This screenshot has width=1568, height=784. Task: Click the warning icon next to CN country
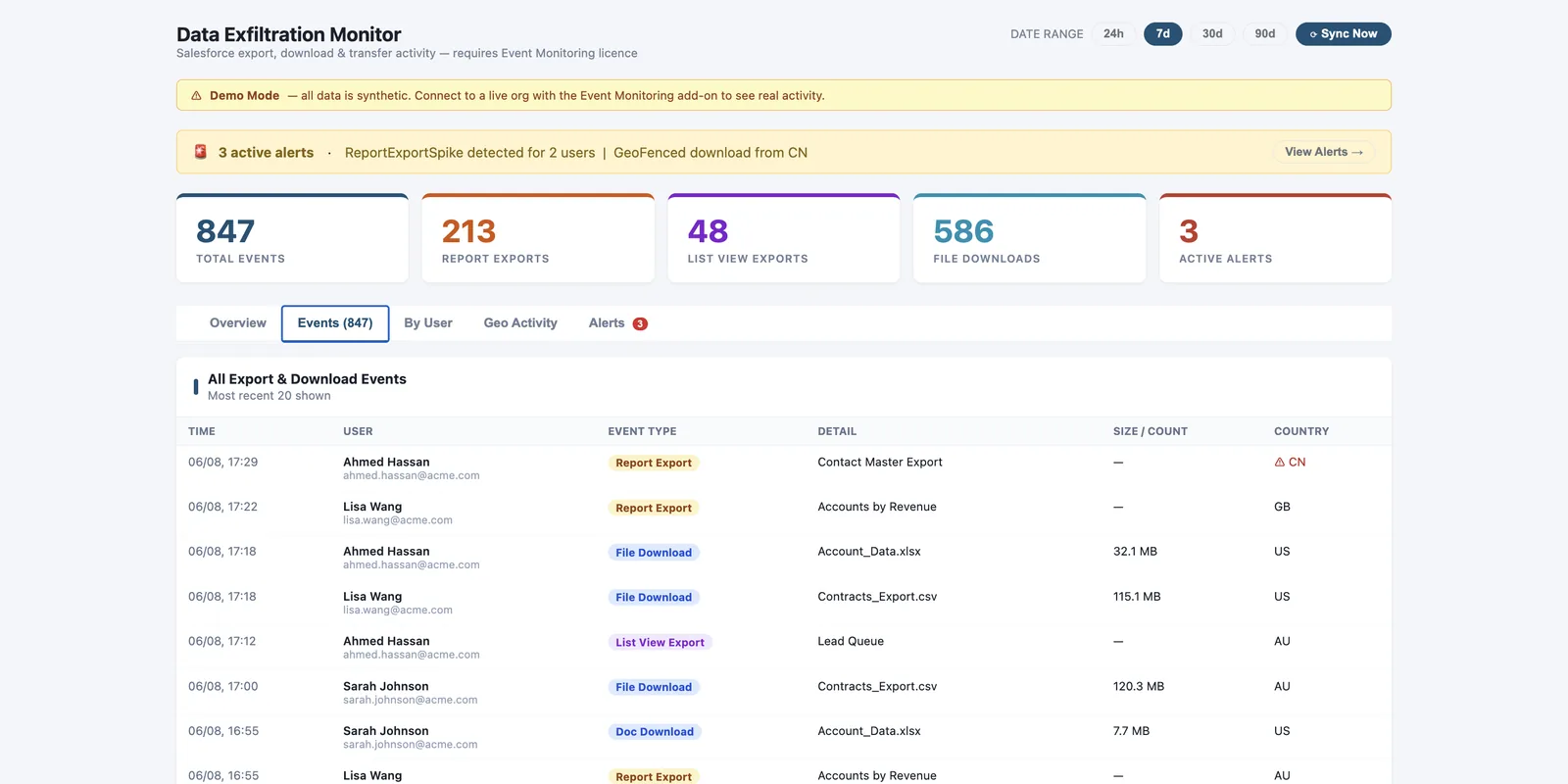pyautogui.click(x=1279, y=462)
